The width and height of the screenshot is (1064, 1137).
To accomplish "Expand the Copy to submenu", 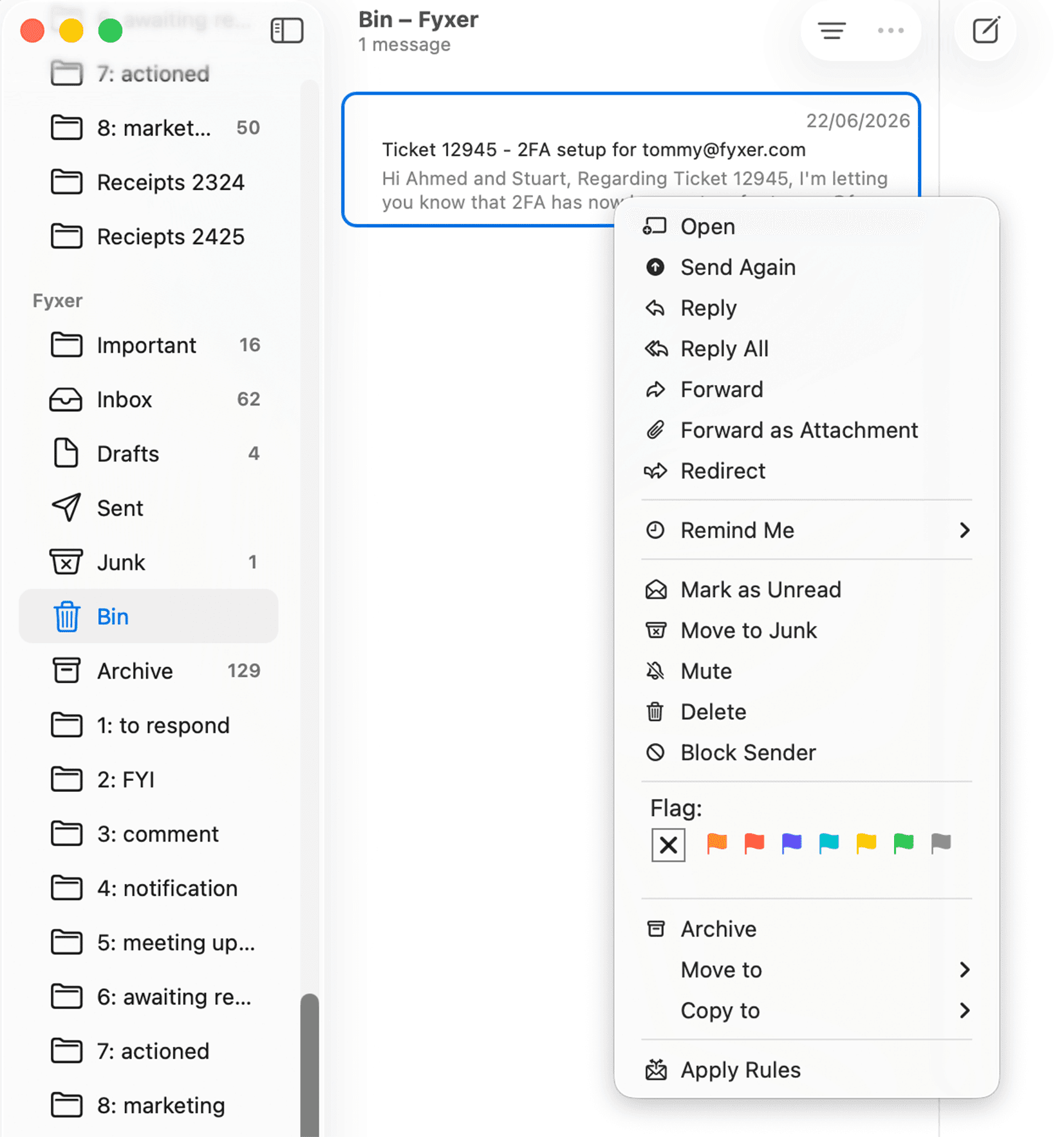I will tap(806, 1010).
